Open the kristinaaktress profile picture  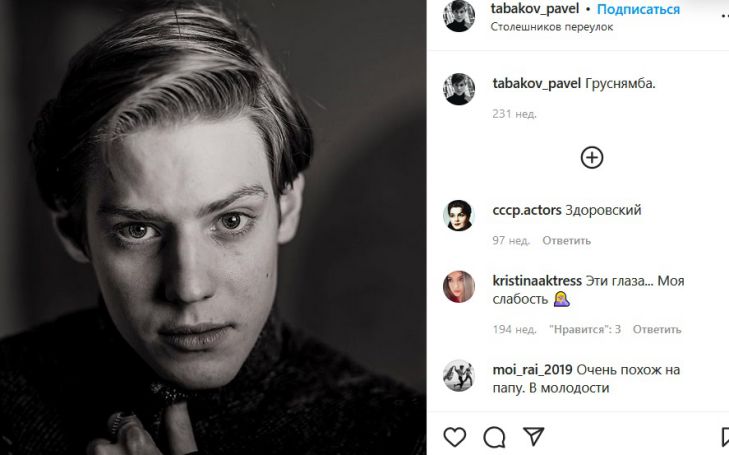coord(459,286)
